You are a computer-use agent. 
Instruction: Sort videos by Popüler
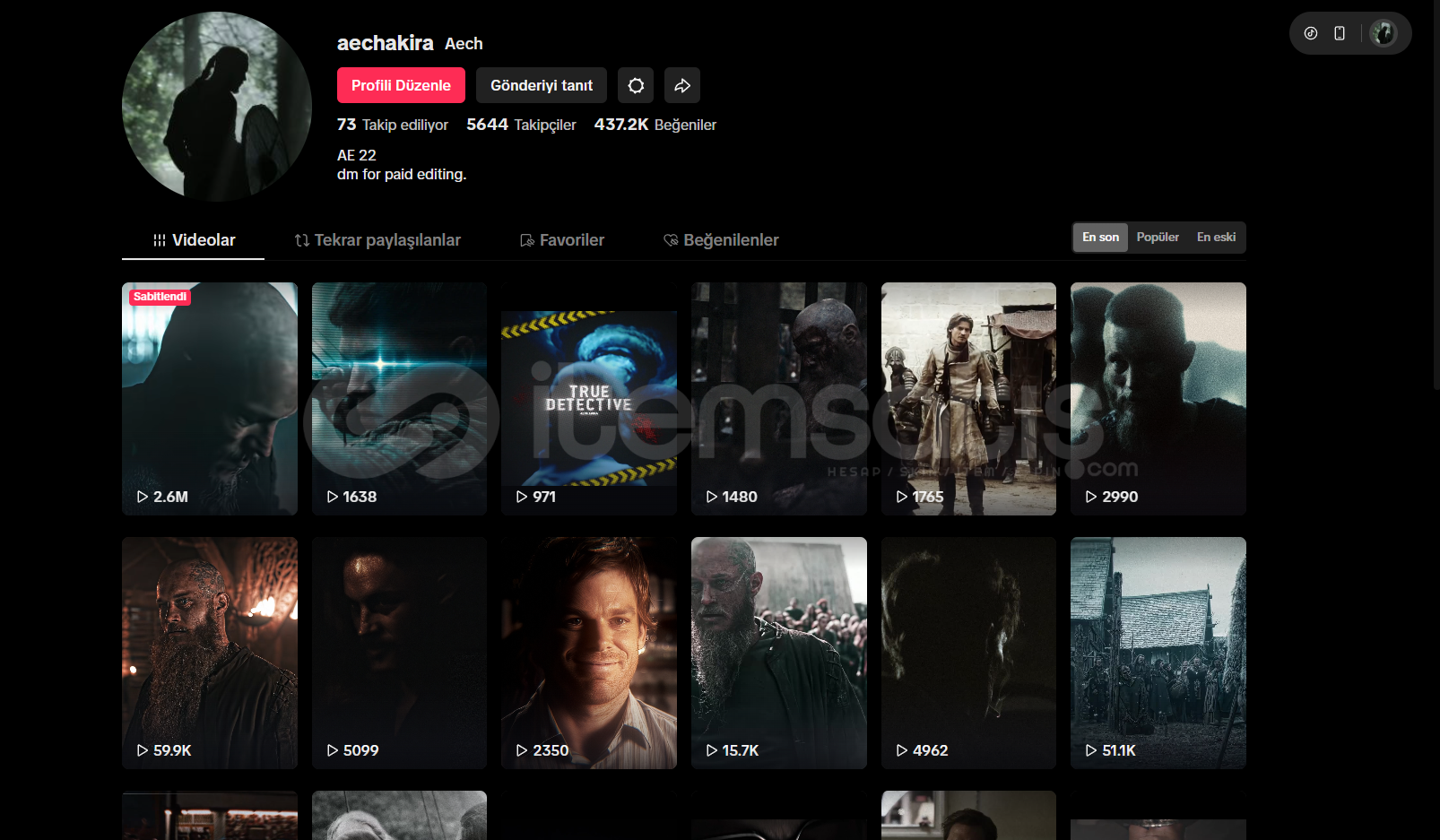click(1158, 238)
